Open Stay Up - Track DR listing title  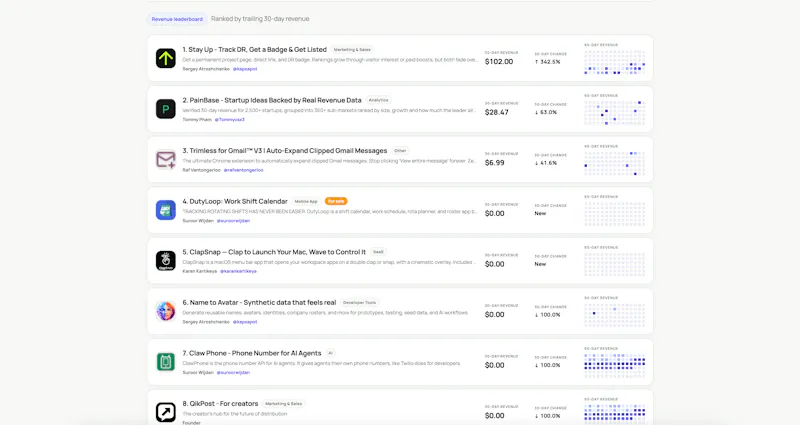(255, 49)
